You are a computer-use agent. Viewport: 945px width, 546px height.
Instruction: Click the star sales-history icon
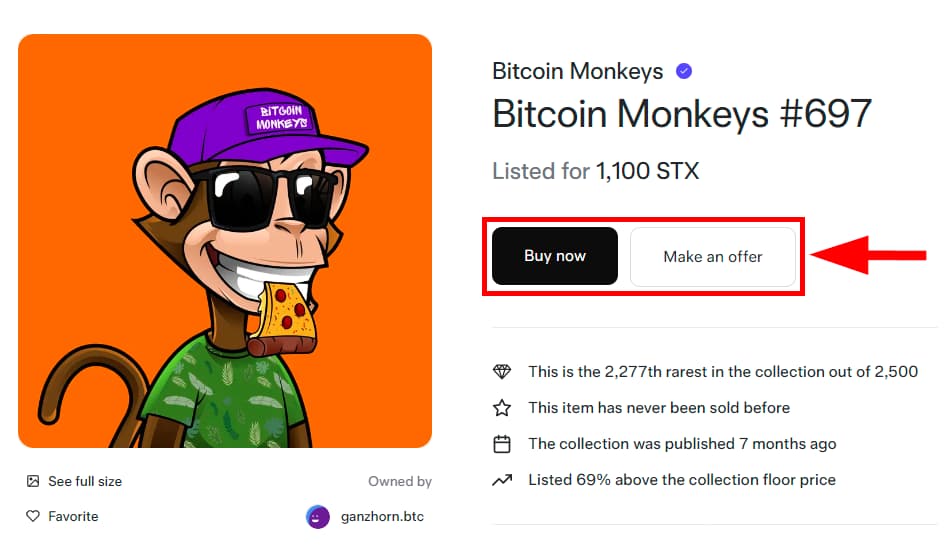click(502, 408)
